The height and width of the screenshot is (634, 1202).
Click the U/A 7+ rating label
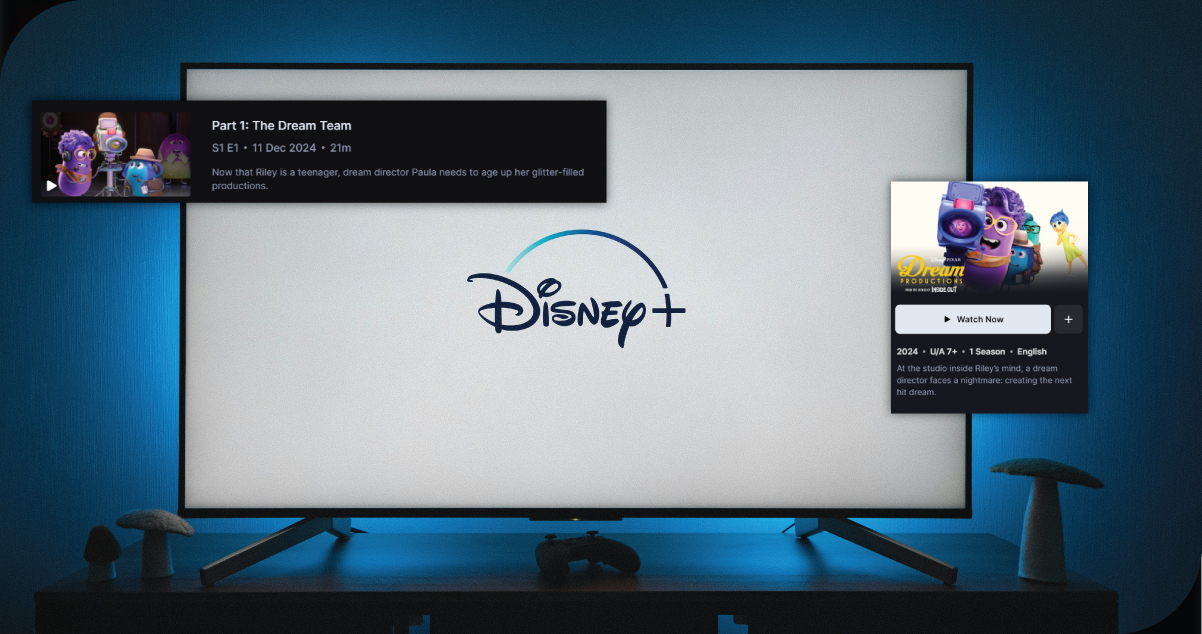click(x=945, y=352)
